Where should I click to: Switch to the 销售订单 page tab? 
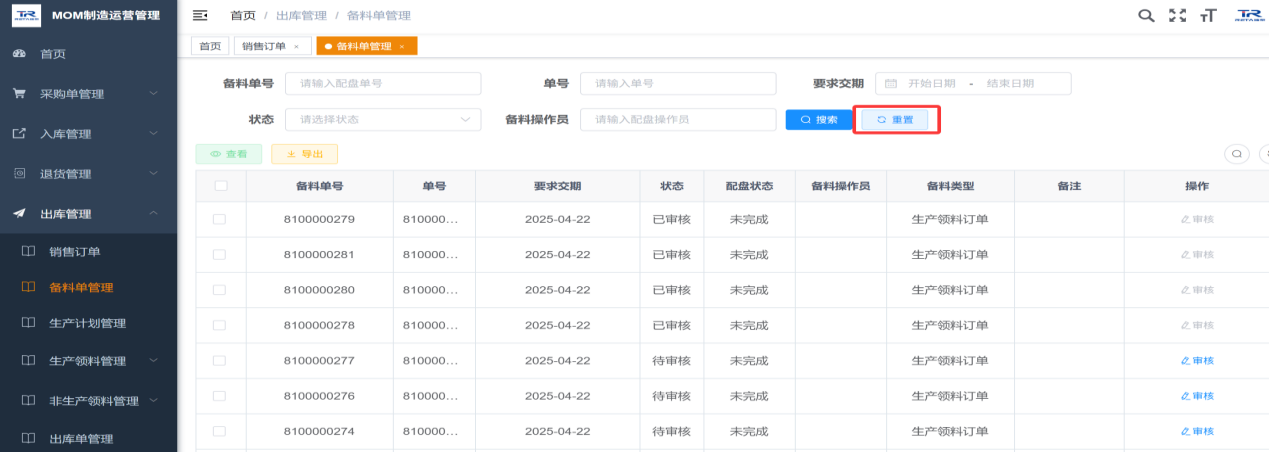click(x=271, y=46)
